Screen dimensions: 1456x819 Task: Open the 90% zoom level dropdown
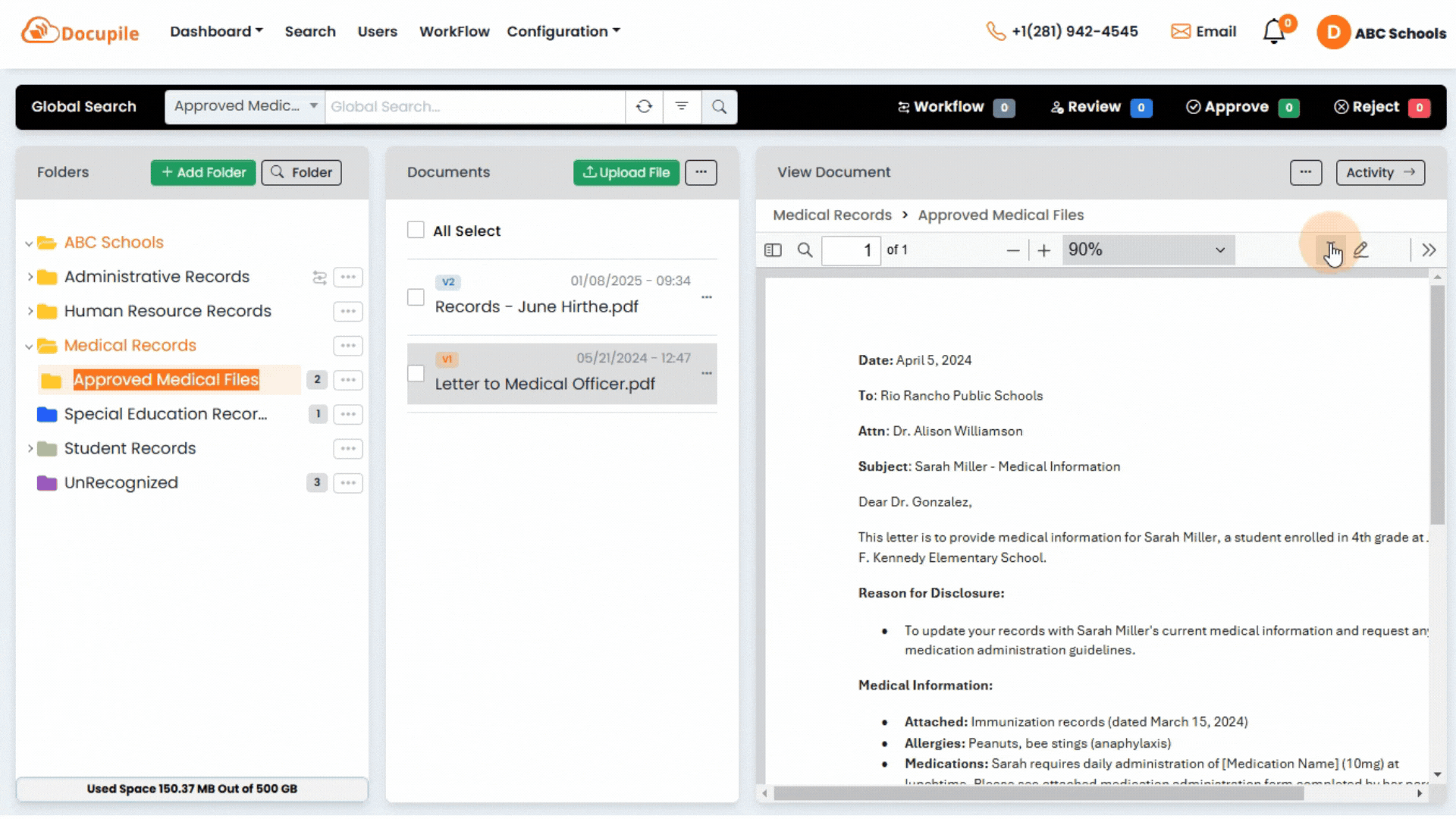tap(1147, 249)
